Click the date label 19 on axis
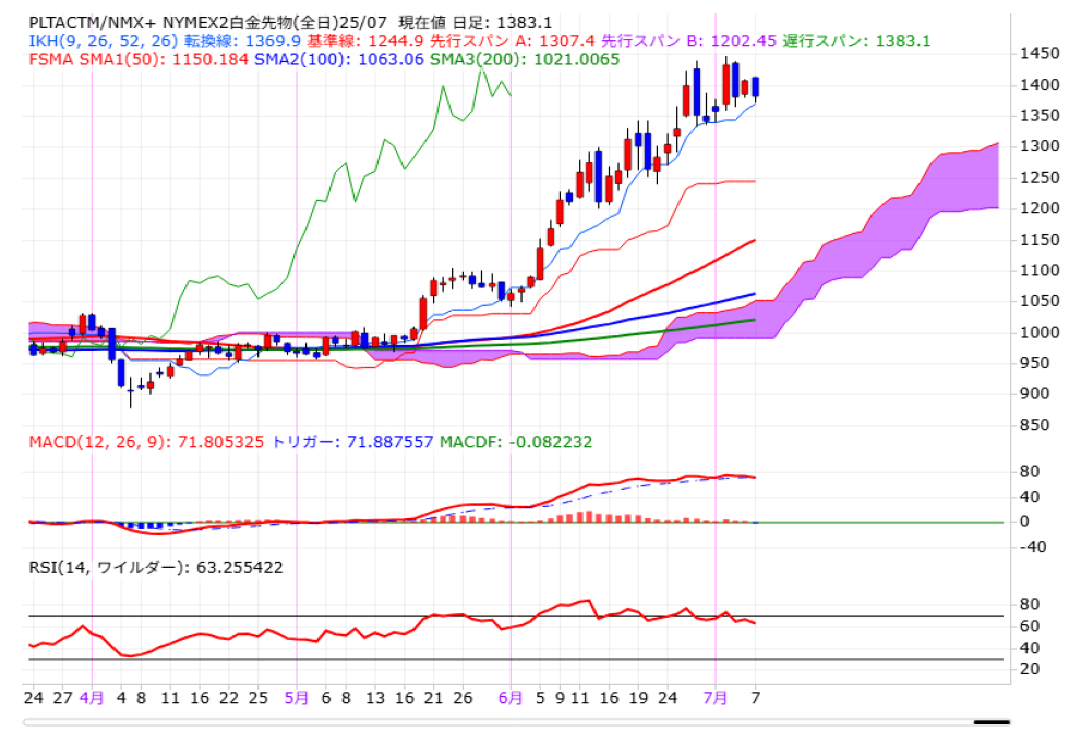This screenshot has width=1076, height=744. pyautogui.click(x=638, y=698)
